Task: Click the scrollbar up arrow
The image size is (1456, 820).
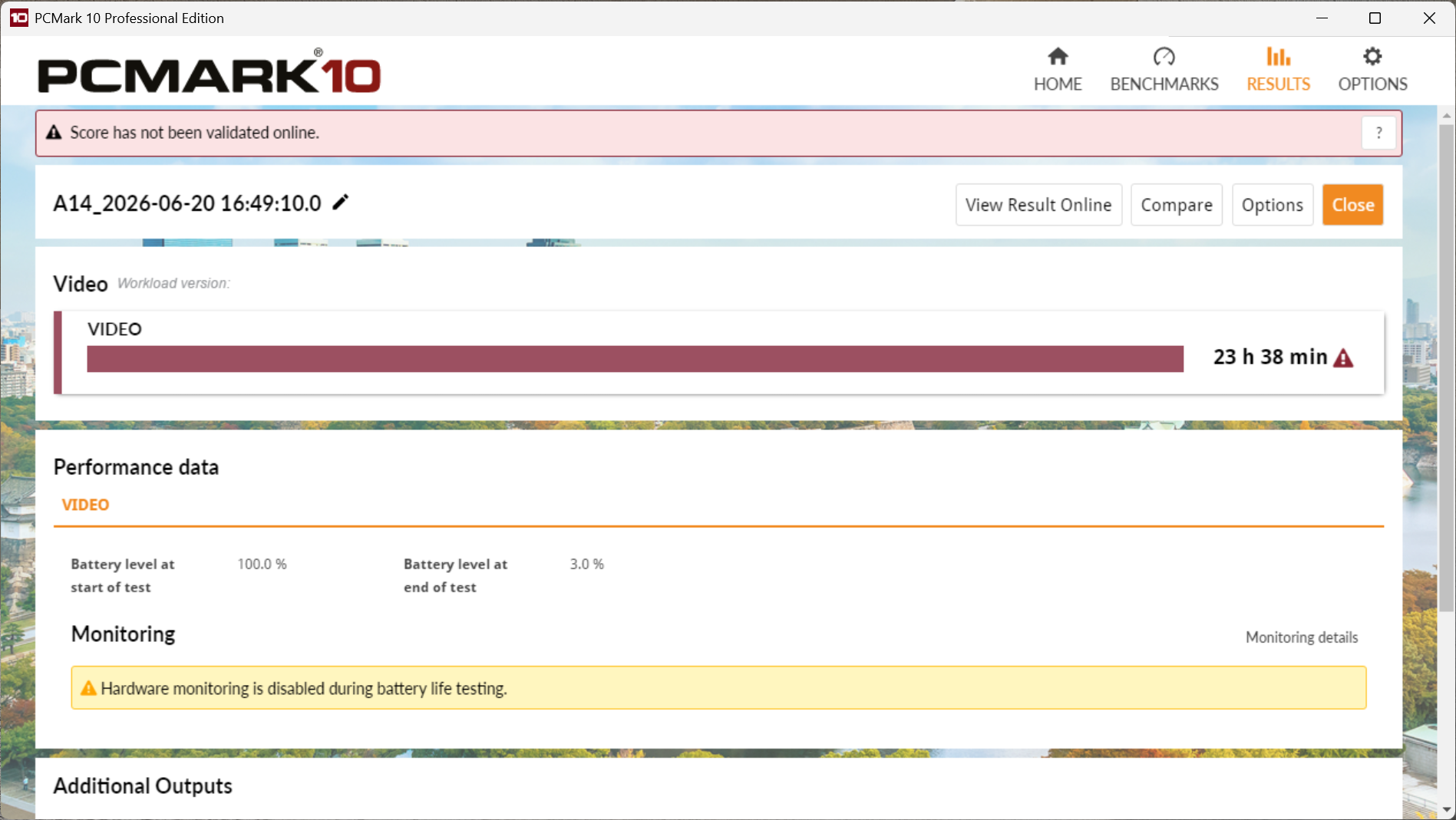Action: (x=1447, y=116)
